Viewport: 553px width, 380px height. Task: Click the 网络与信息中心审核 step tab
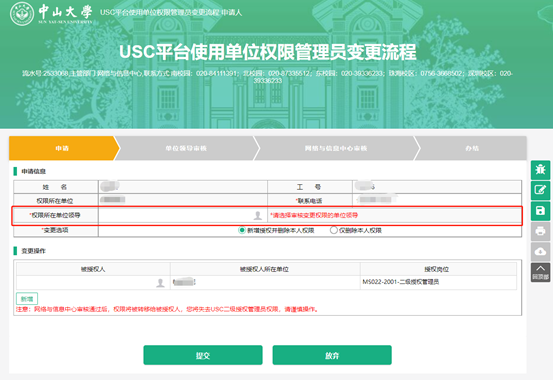tap(336, 148)
